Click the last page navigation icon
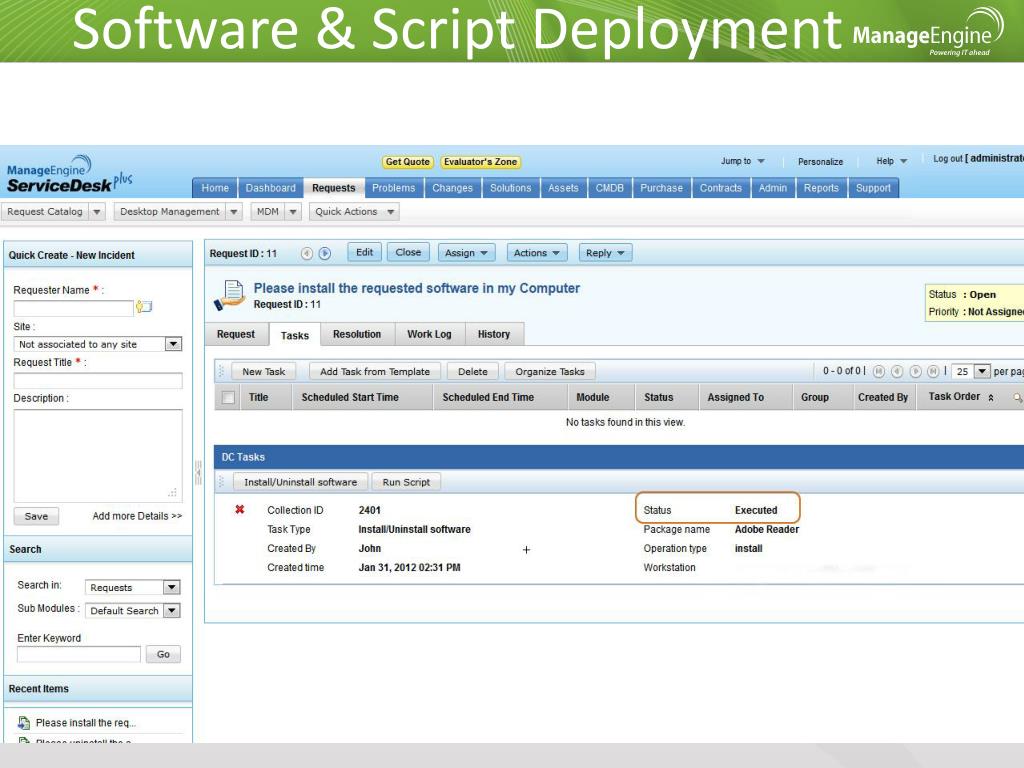 tap(932, 371)
